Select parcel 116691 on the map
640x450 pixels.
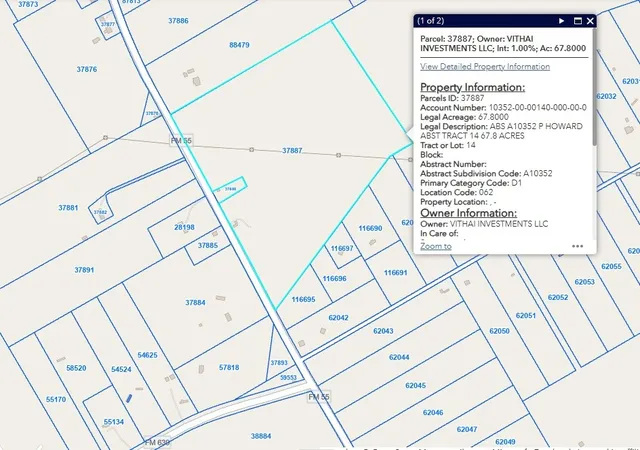[x=396, y=273]
